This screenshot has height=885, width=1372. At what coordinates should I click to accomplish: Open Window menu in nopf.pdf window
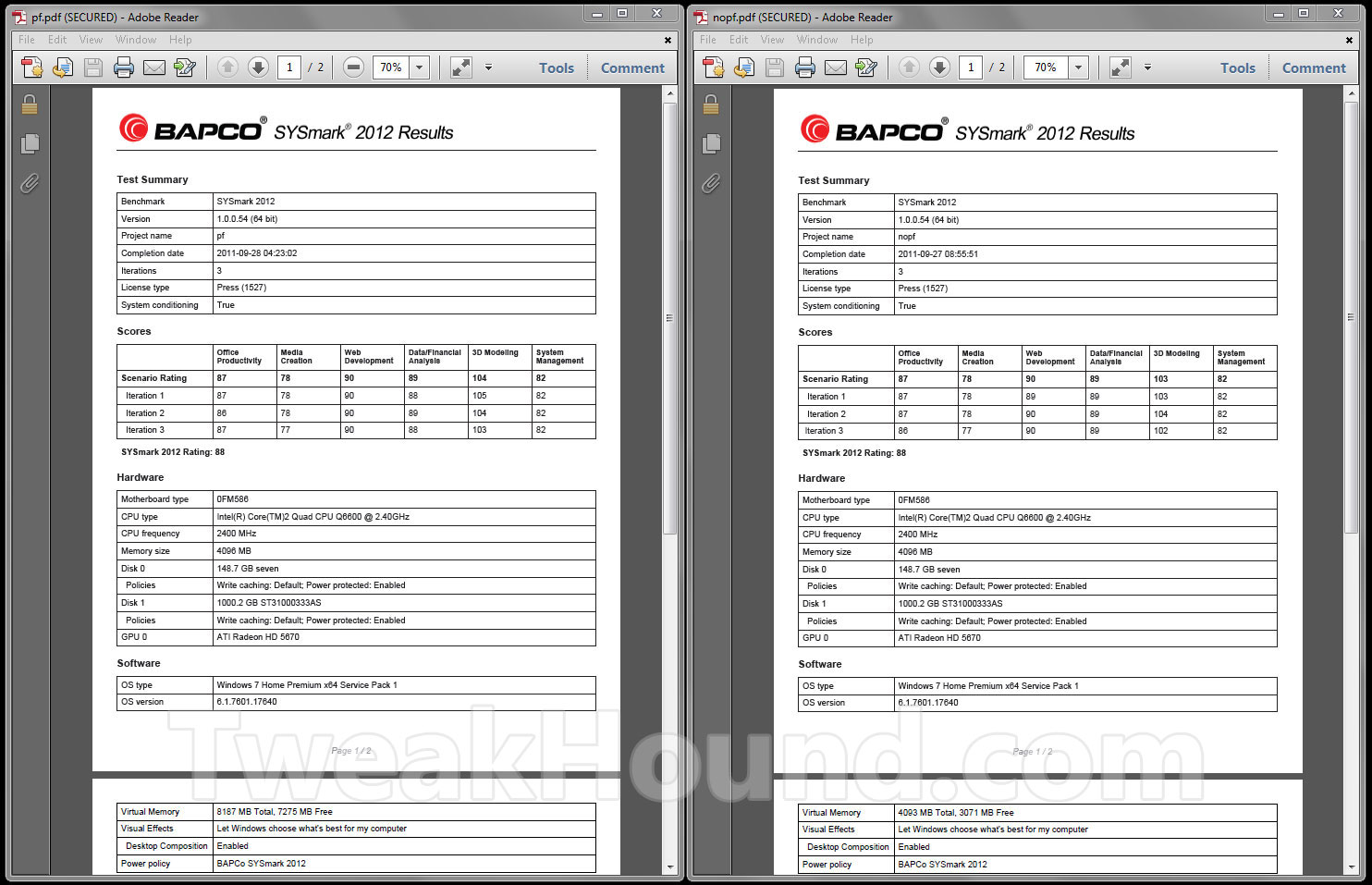click(x=817, y=40)
